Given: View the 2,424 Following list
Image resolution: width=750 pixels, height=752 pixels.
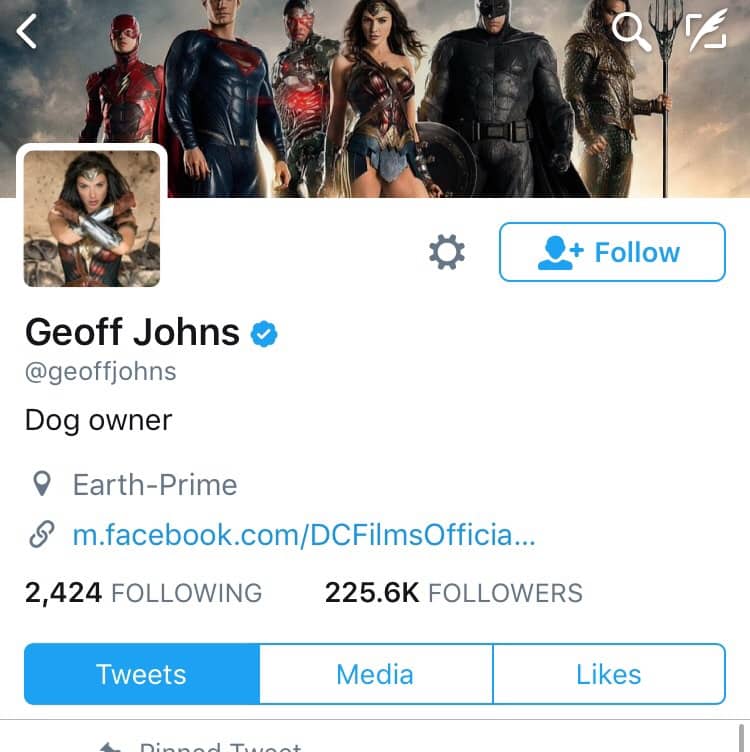Looking at the screenshot, I should click(143, 593).
